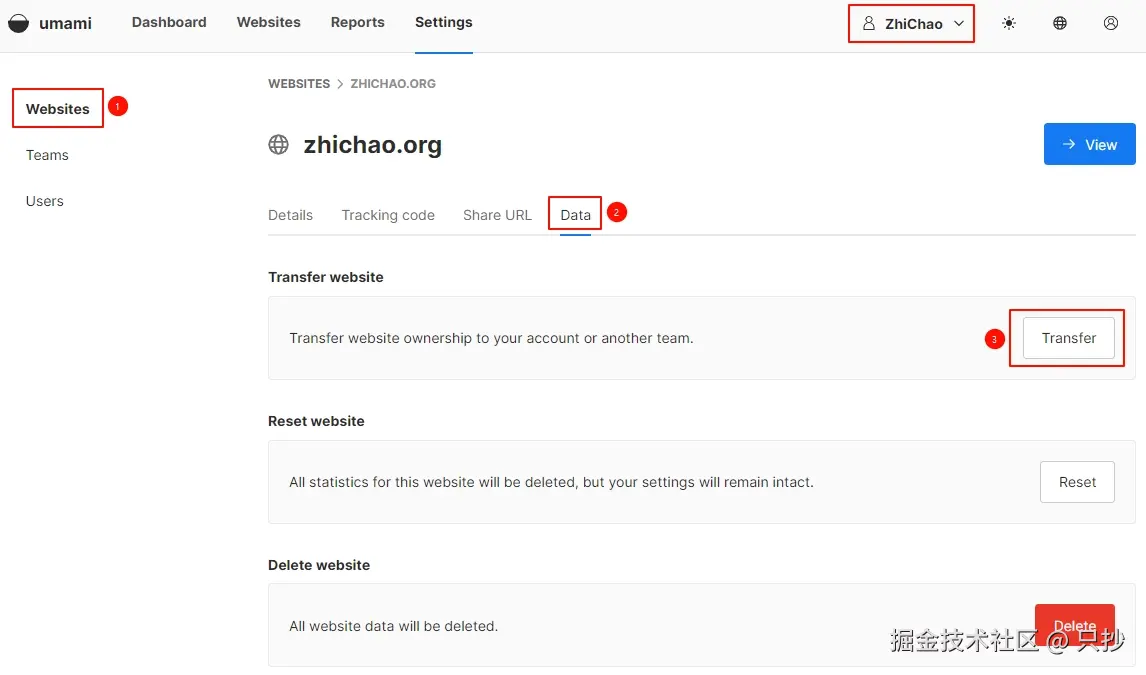
Task: Open the language globe icon
Action: point(1060,23)
